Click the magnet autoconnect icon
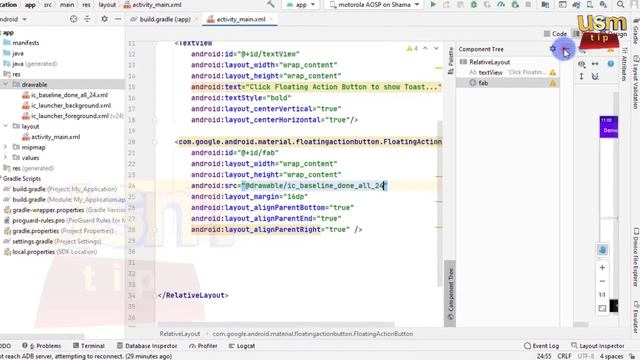This screenshot has height=360, width=640. click(595, 76)
